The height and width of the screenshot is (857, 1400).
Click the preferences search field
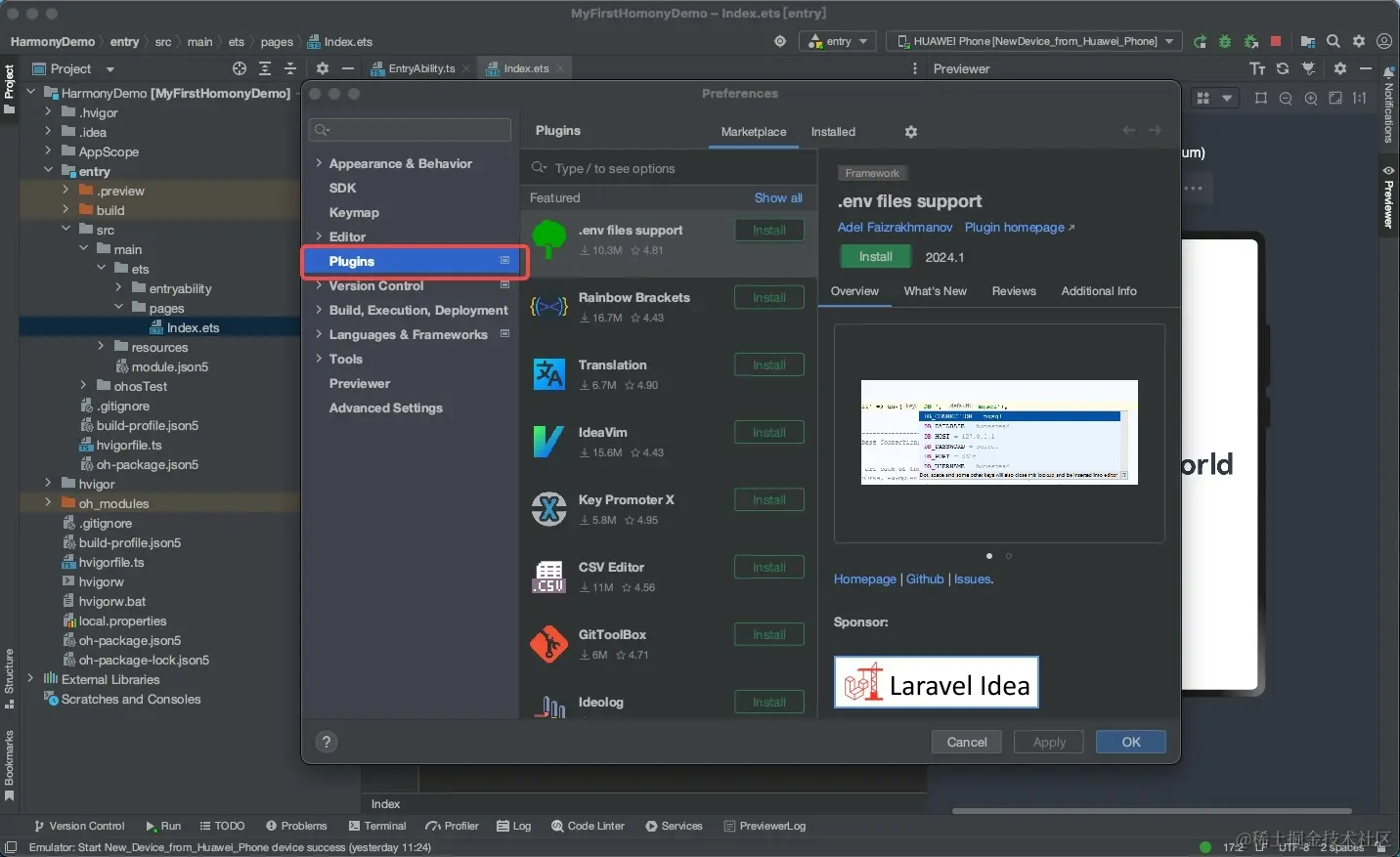410,130
